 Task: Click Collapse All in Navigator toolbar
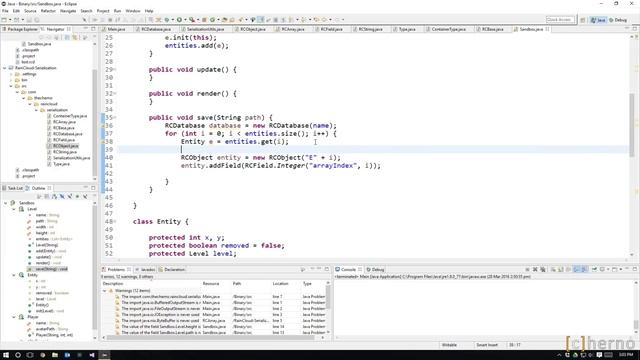pos(67,38)
